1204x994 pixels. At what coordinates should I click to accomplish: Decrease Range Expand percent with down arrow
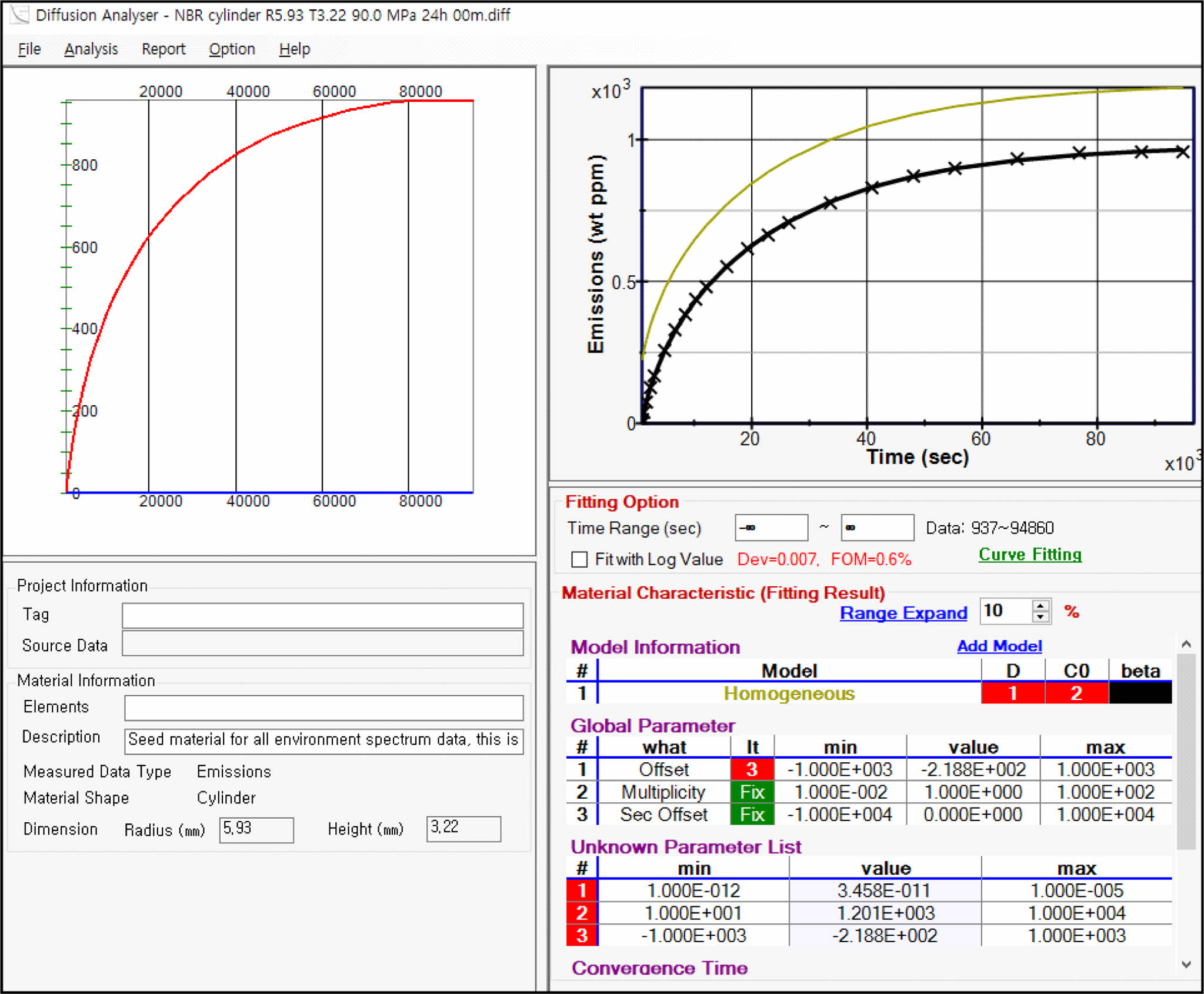(1040, 617)
